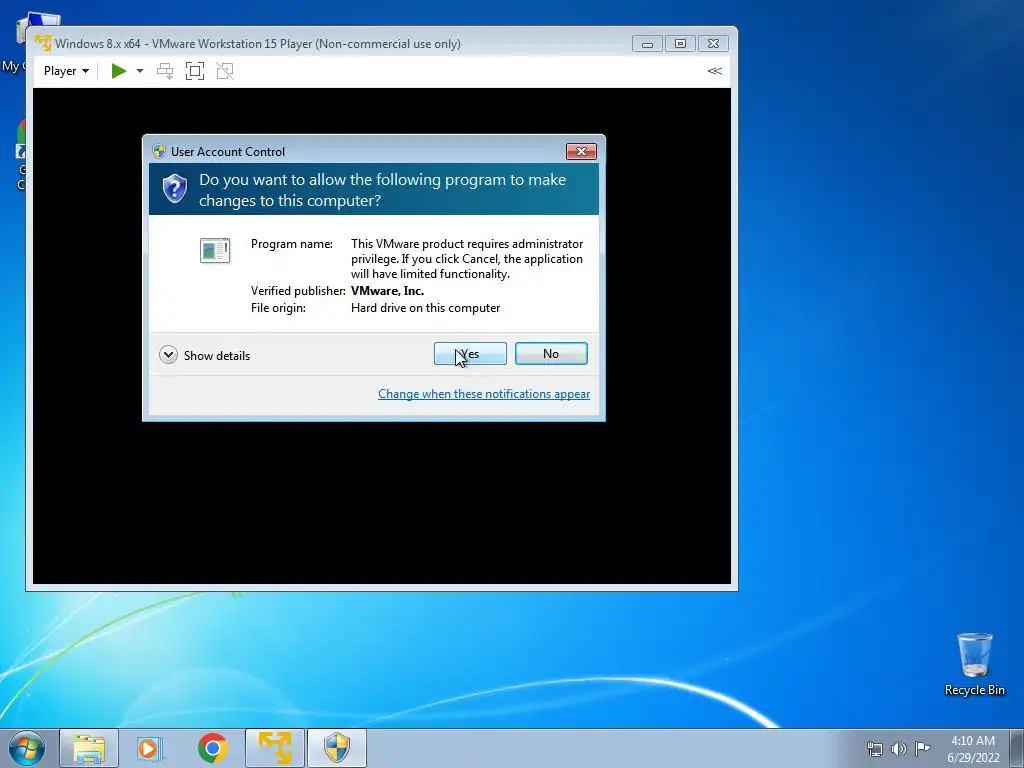Screen dimensions: 1024x768
Task: Click the VMware Player window title icon
Action: coord(43,43)
